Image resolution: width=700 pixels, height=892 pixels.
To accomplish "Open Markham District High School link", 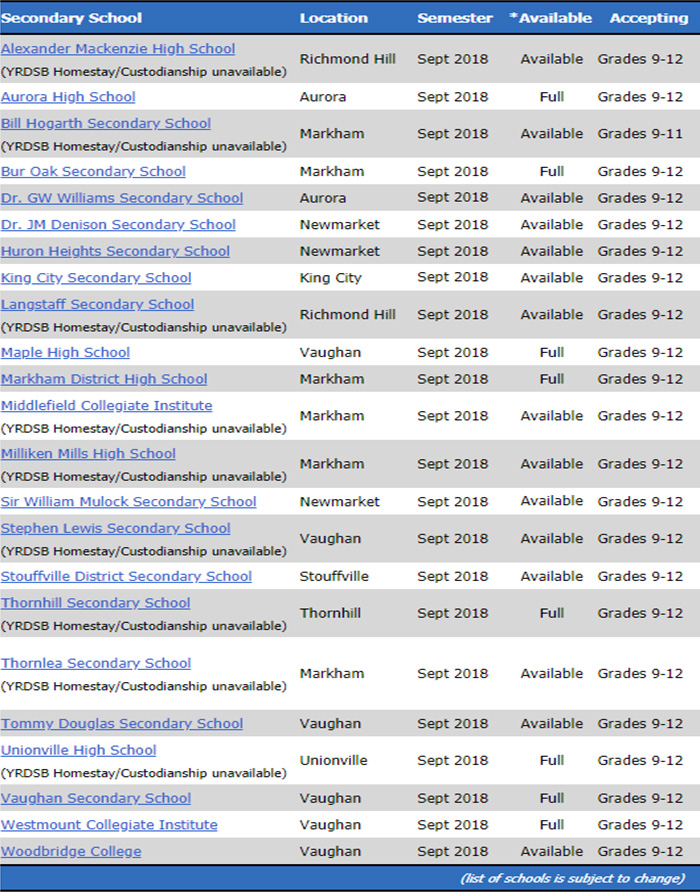I will [x=104, y=379].
